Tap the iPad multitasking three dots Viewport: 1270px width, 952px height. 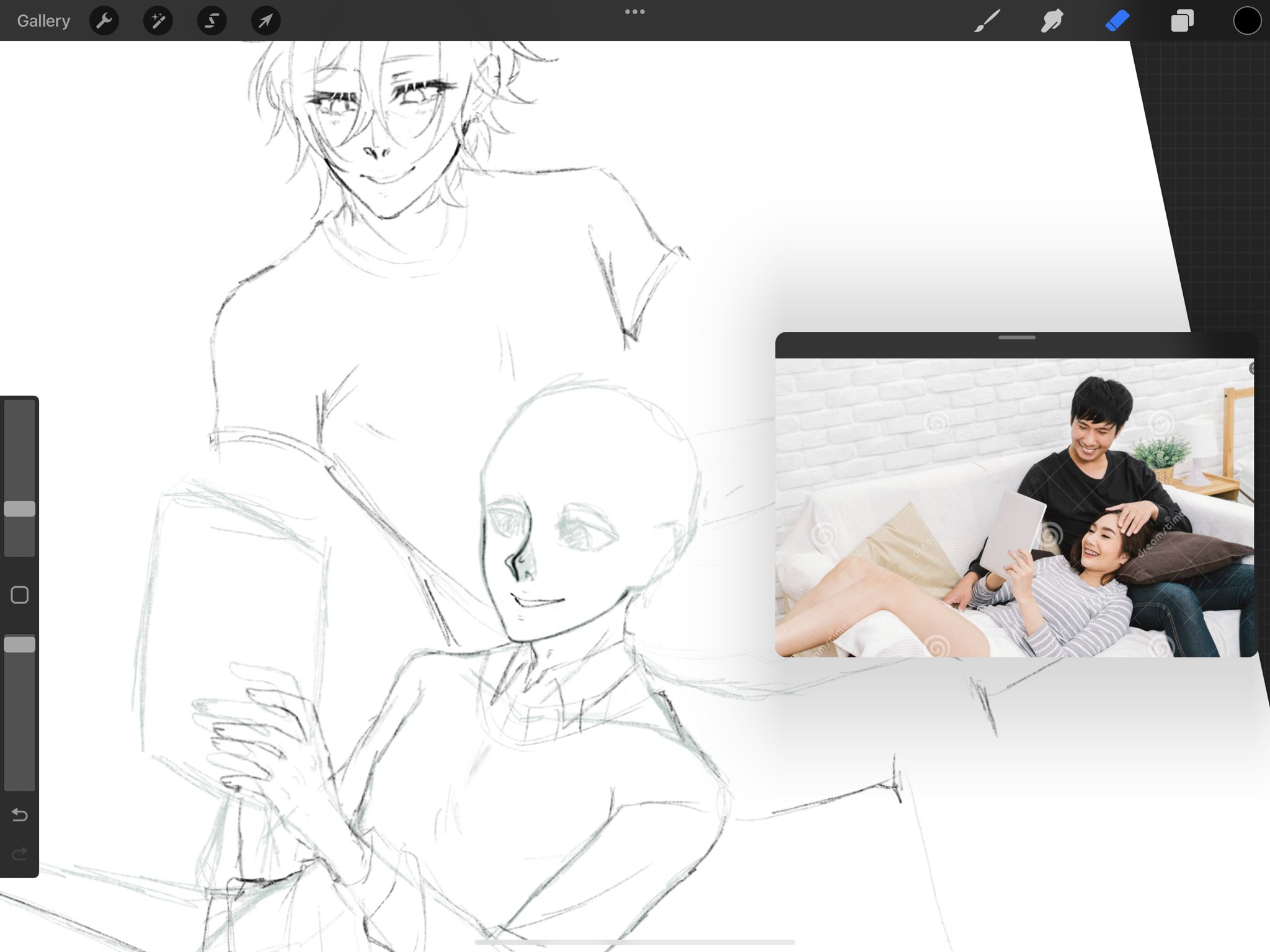[635, 12]
